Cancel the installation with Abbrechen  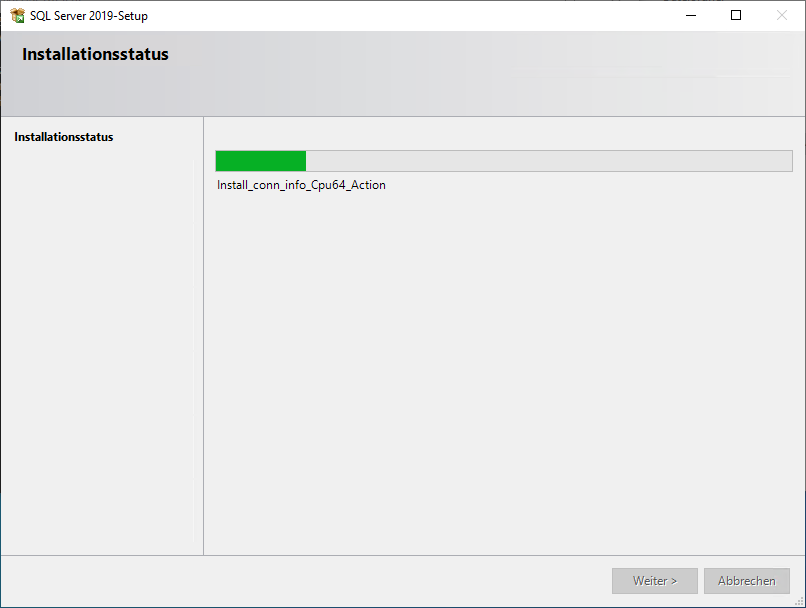746,581
